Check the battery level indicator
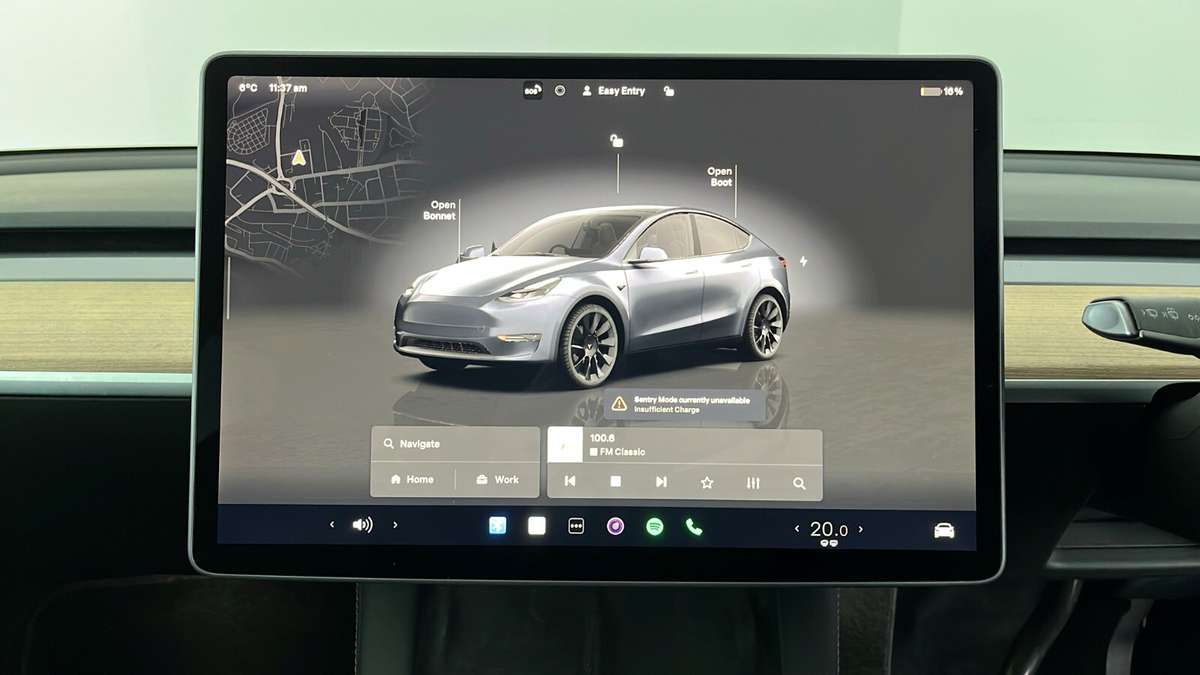 (941, 91)
